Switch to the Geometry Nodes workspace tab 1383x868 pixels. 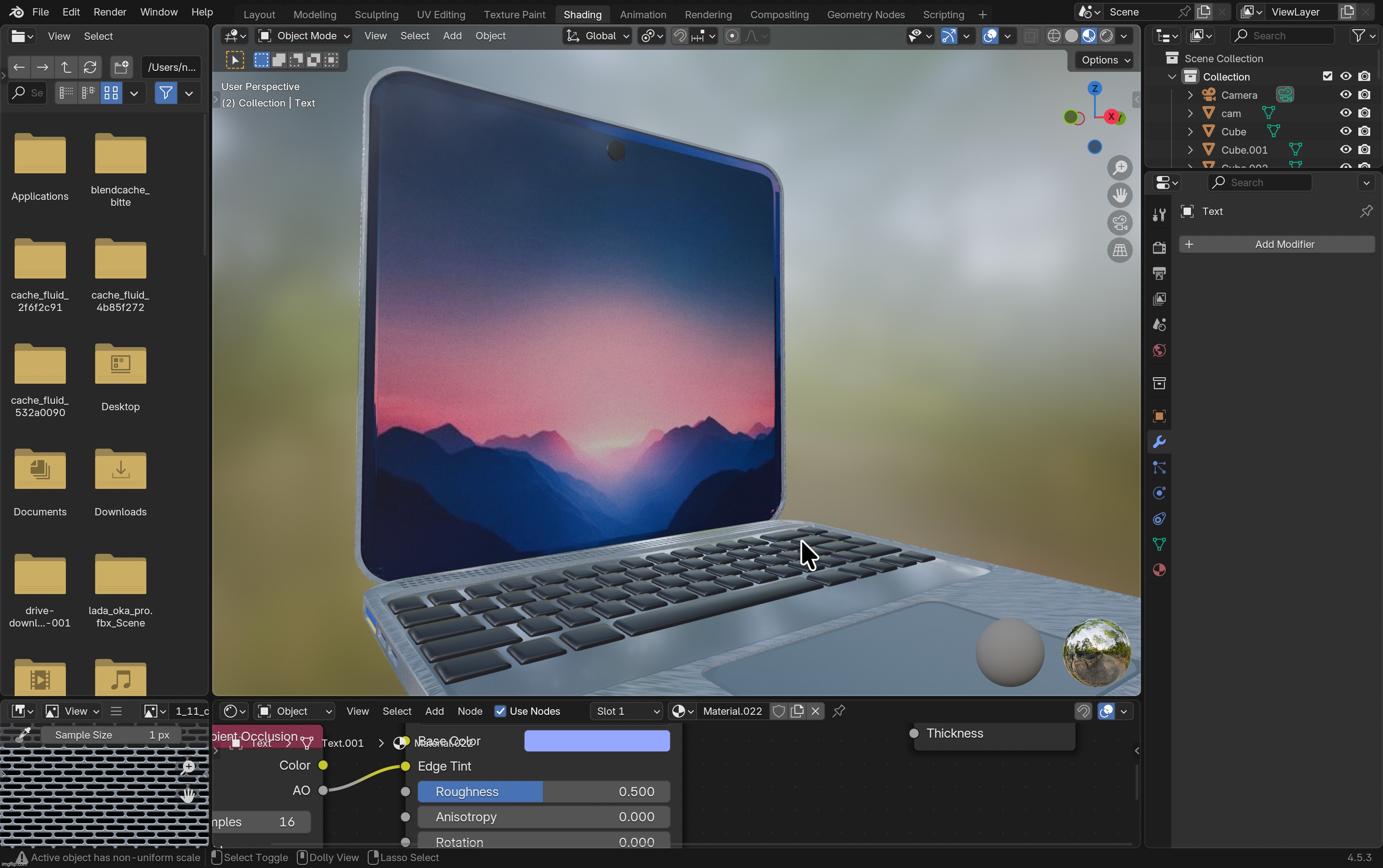[x=865, y=14]
